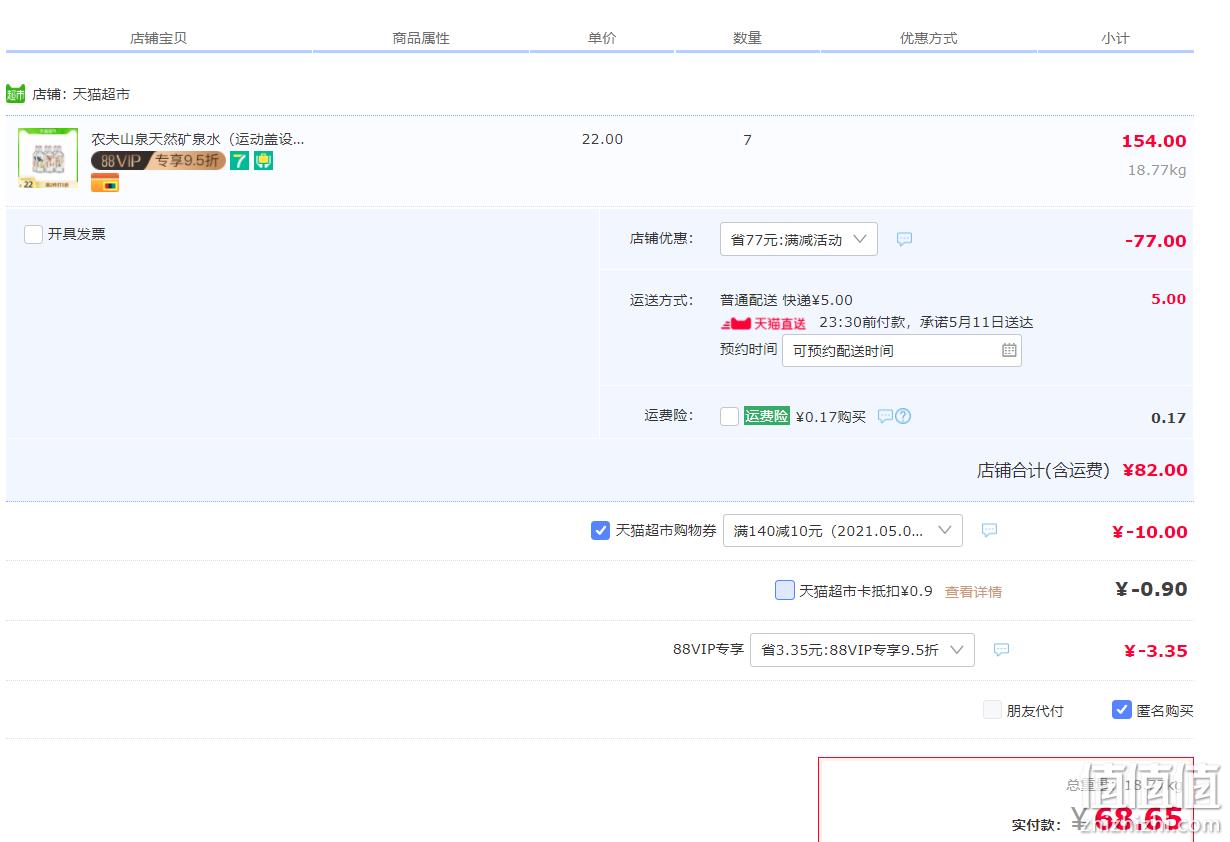The height and width of the screenshot is (842, 1230).
Task: Open the 农夫山泉 product thumbnail image
Action: (x=48, y=158)
